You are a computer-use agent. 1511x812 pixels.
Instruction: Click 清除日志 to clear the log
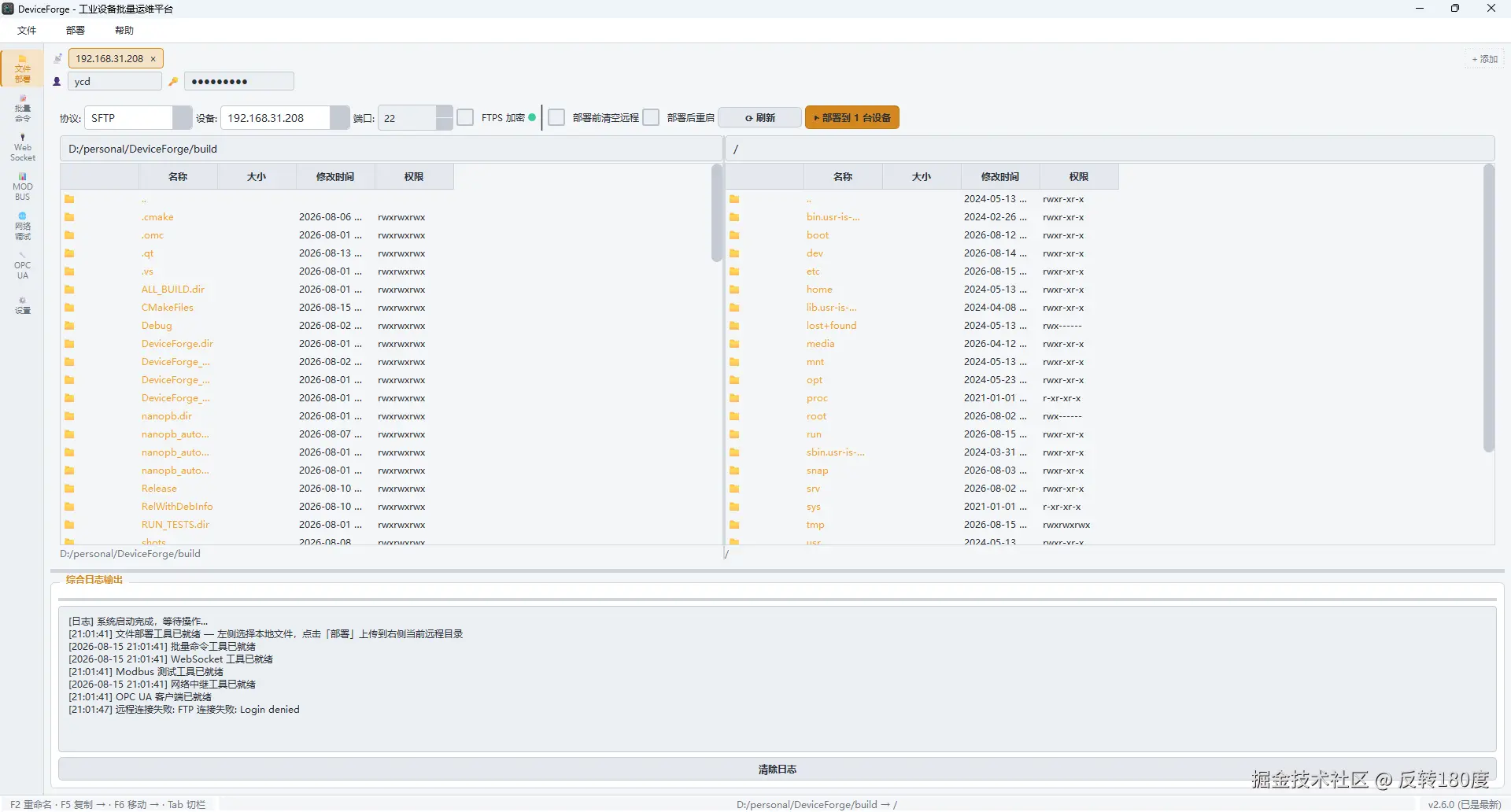pos(778,769)
